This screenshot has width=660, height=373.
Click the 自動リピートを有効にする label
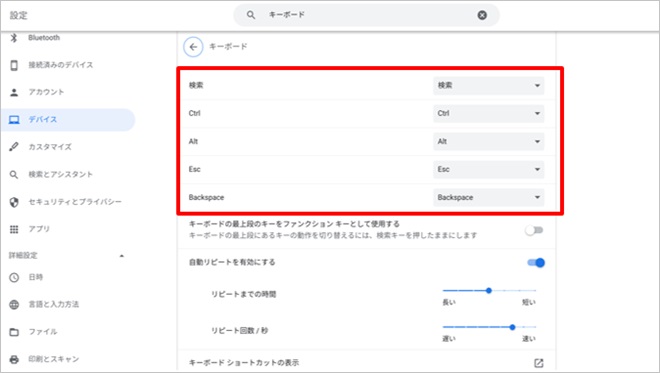pyautogui.click(x=232, y=262)
